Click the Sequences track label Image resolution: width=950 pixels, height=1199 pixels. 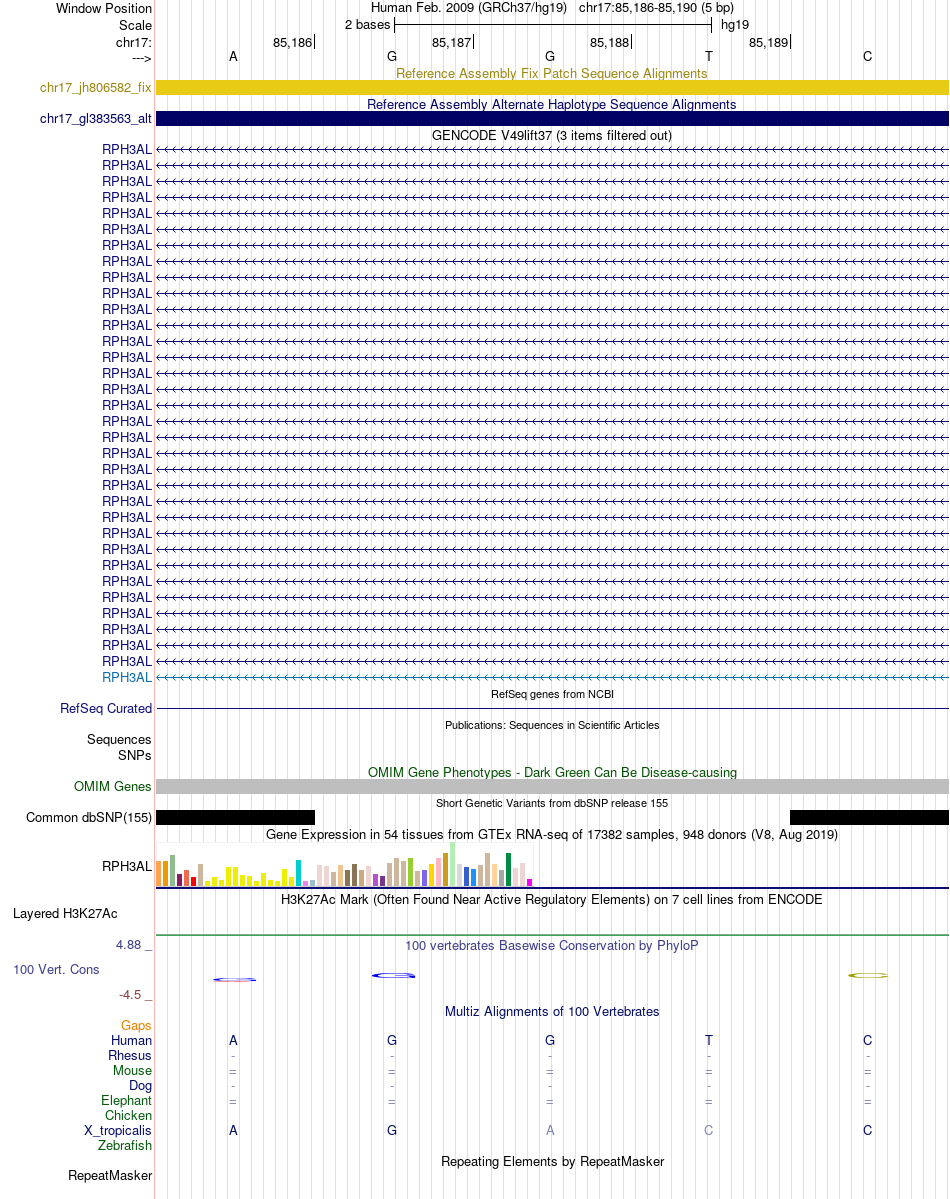pos(119,739)
